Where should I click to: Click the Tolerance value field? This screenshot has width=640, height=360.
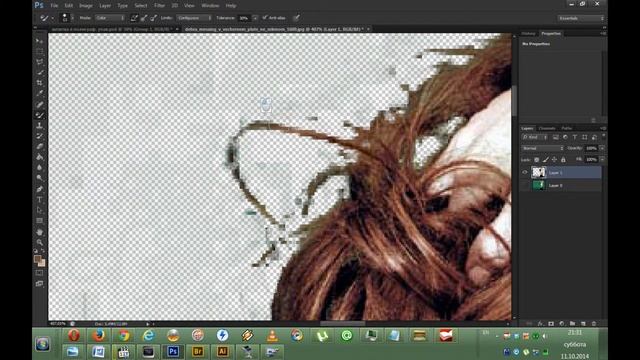245,18
